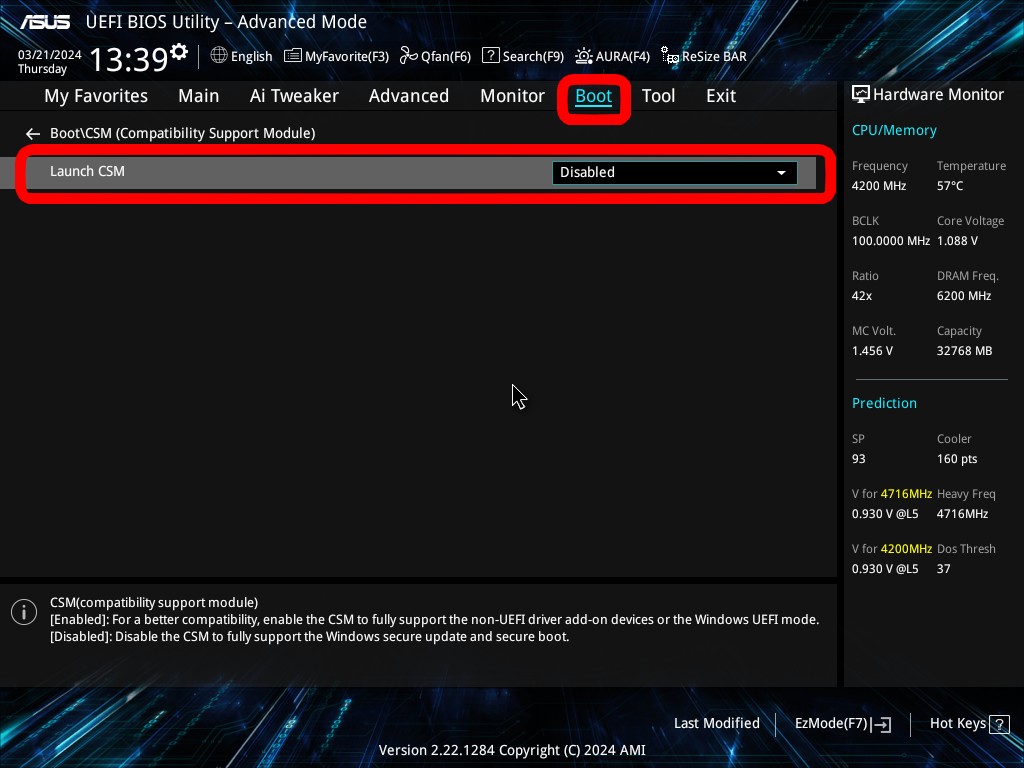Click the UEFI BIOS Utility title
The image size is (1024, 768).
click(226, 22)
